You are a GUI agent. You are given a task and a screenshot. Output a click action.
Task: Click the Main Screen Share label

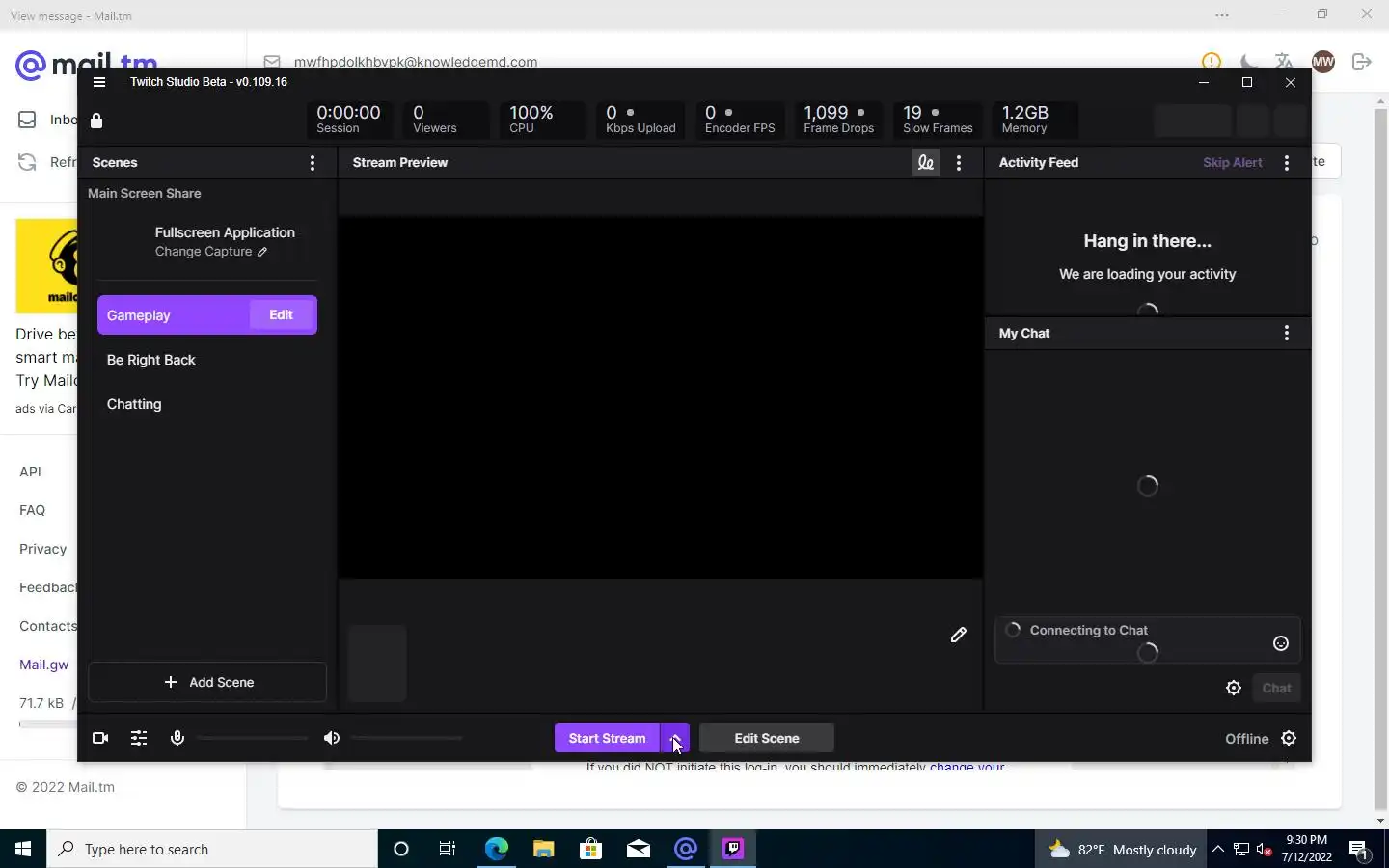tap(145, 193)
